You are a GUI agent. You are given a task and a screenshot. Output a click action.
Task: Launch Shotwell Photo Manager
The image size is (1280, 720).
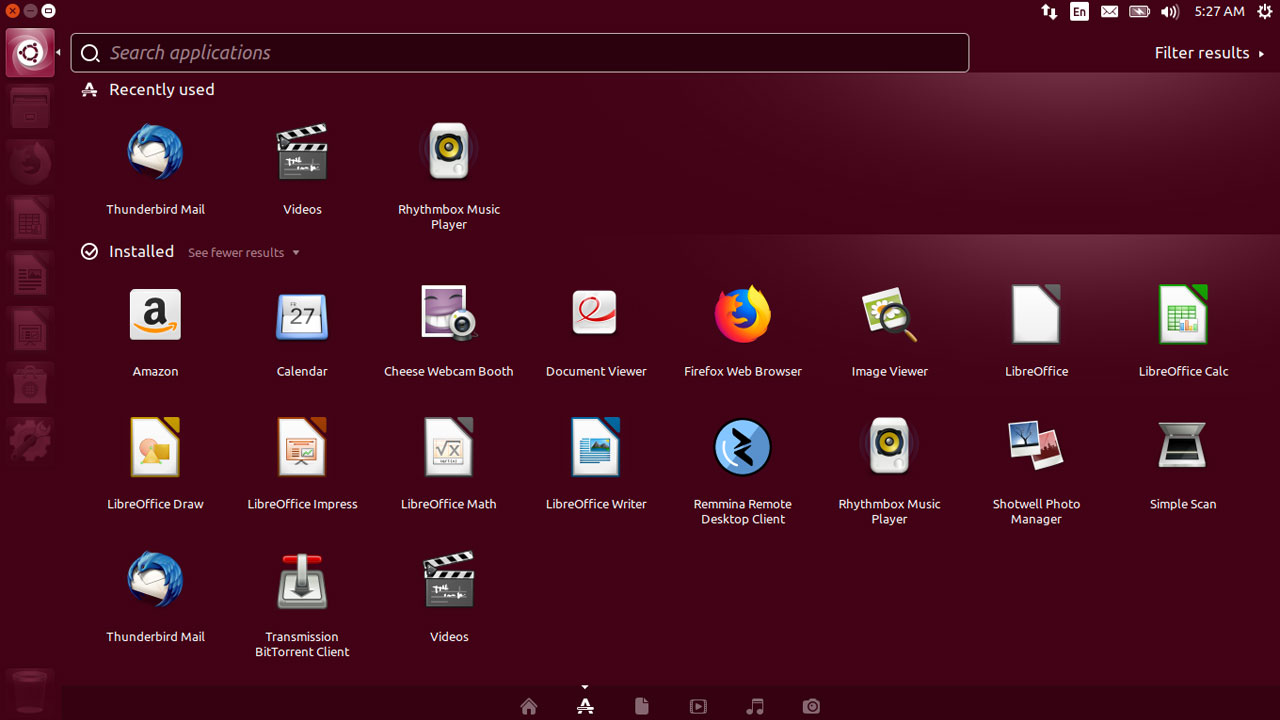point(1036,447)
